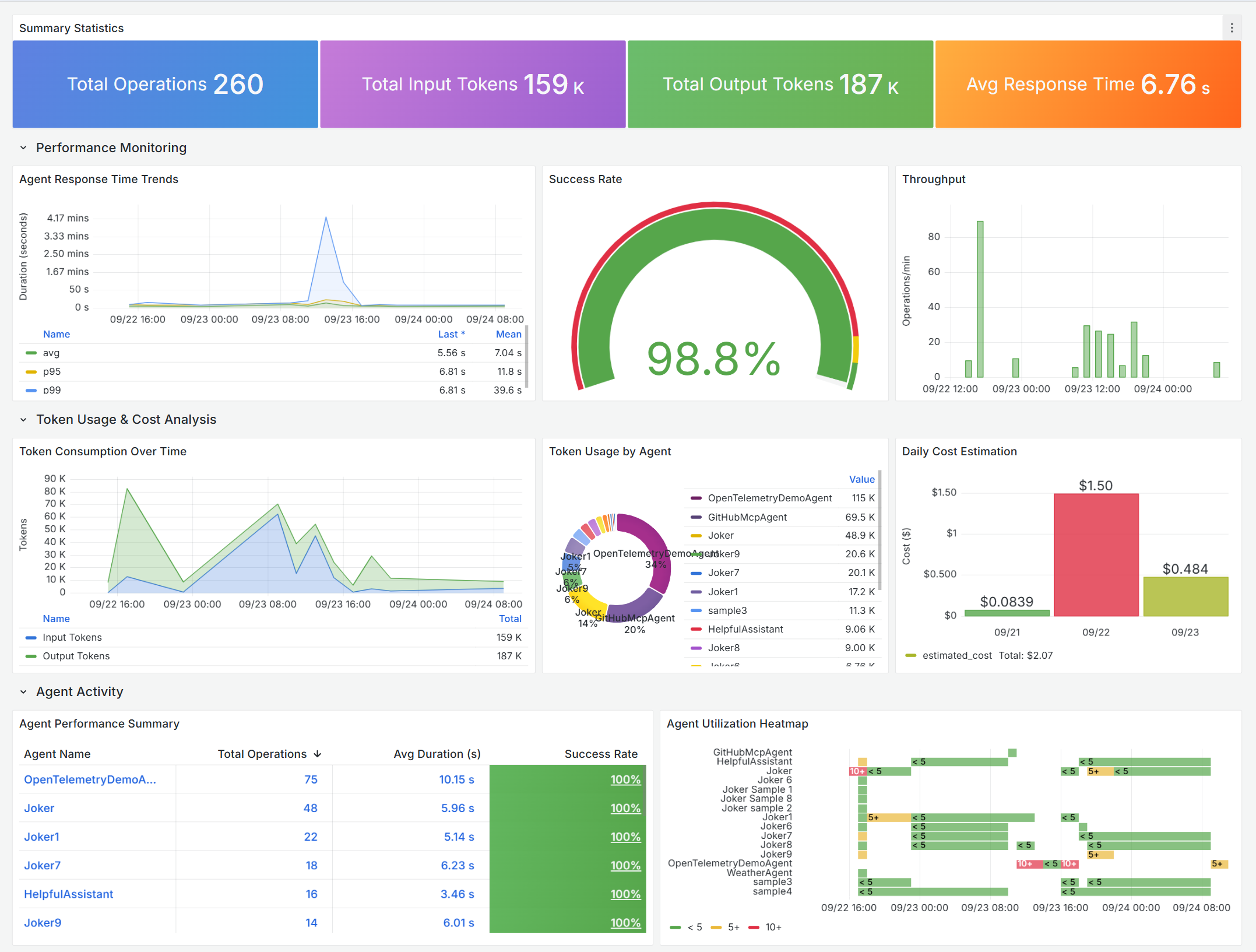The height and width of the screenshot is (952, 1256).
Task: Open the OpenTelemetryDemoA... agent link
Action: tap(90, 780)
